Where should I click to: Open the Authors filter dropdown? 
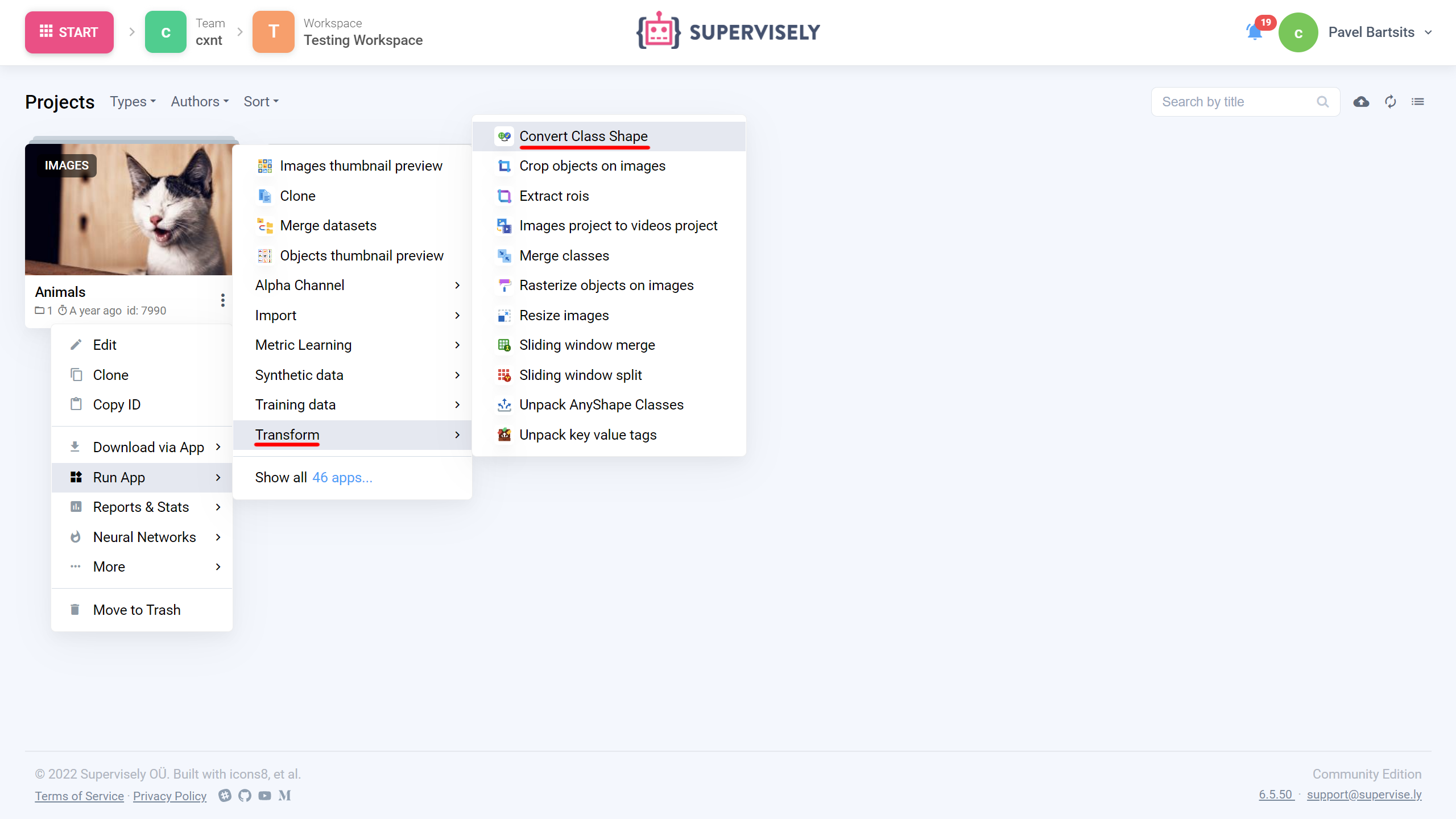[x=200, y=102]
